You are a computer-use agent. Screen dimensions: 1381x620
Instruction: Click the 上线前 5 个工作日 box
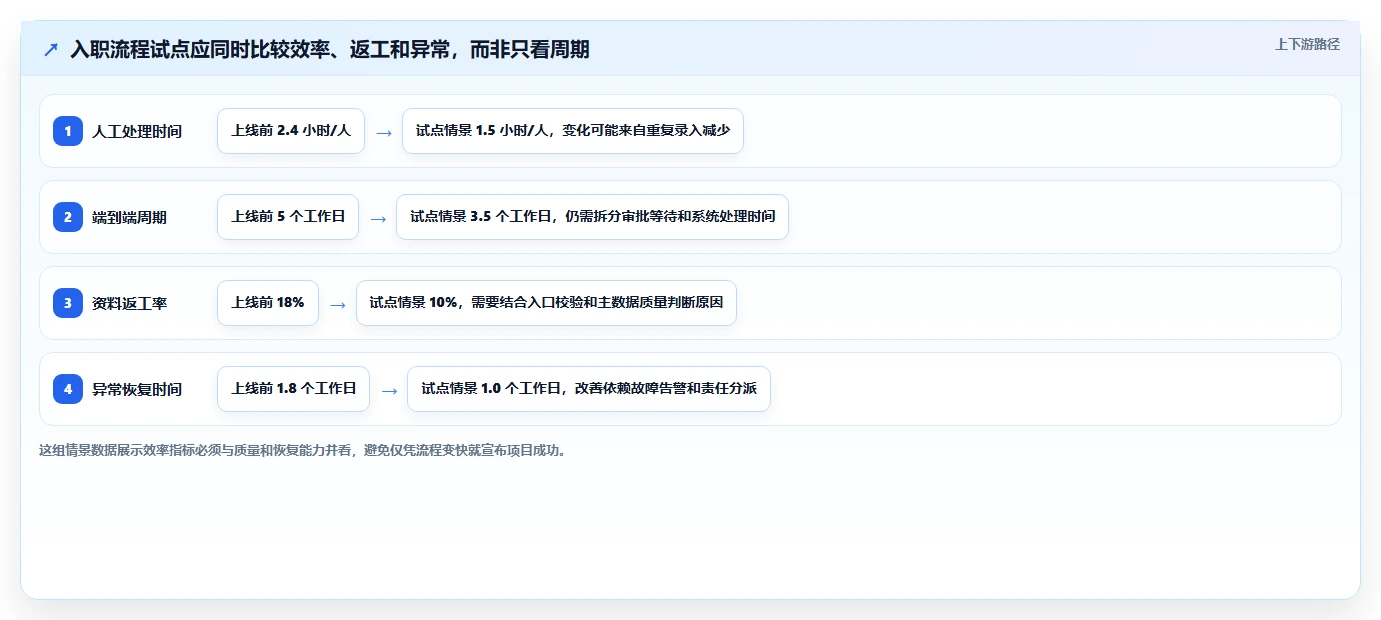pyautogui.click(x=288, y=217)
